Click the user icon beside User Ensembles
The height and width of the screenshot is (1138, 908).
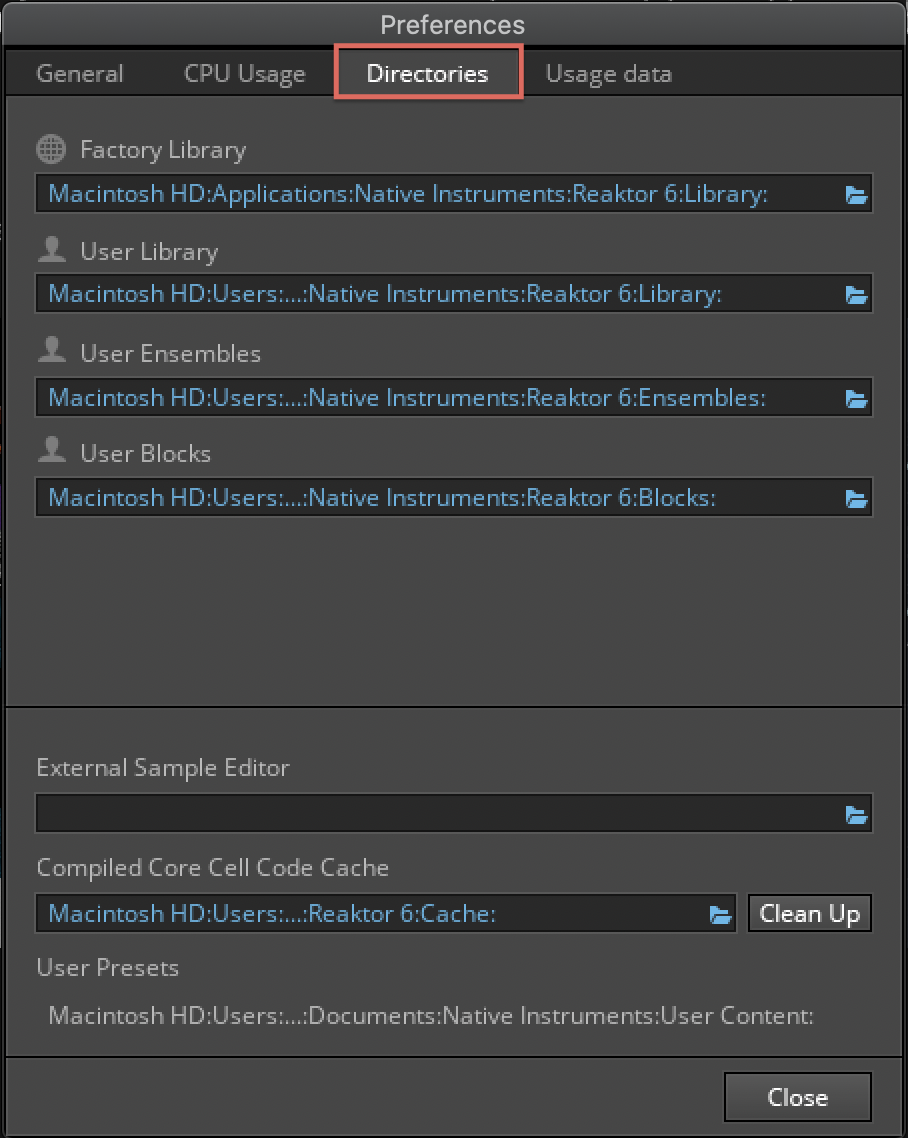51,352
